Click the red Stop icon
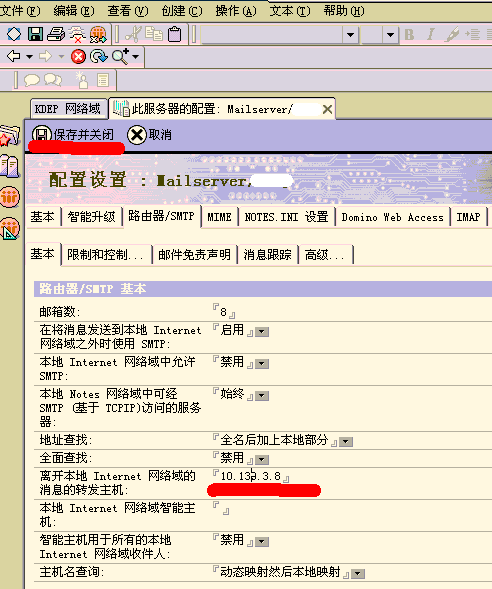Viewport: 492px width, 589px height. coord(78,57)
